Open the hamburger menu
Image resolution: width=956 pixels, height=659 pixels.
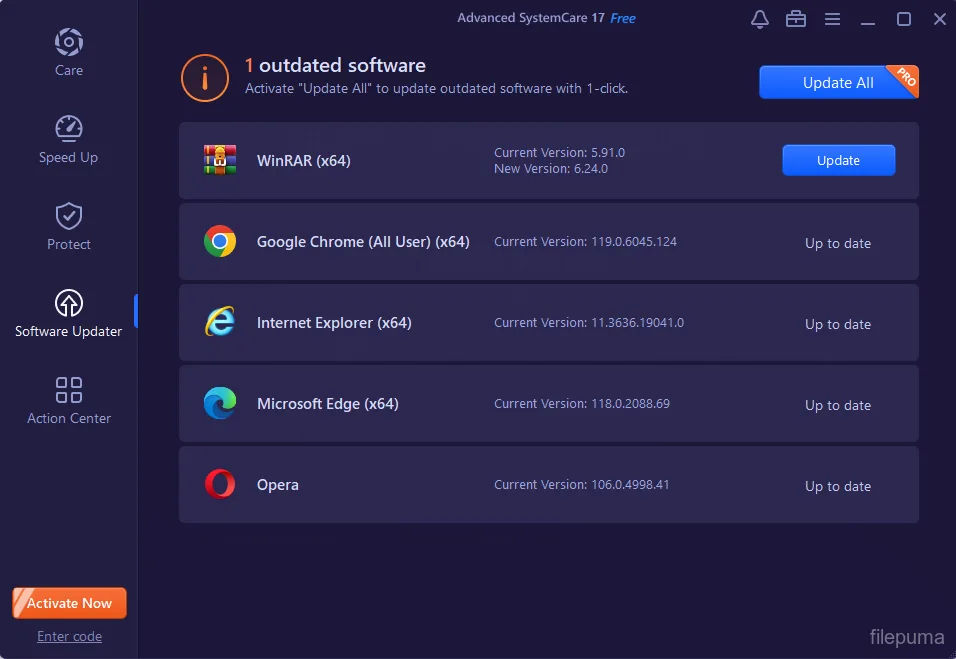832,18
